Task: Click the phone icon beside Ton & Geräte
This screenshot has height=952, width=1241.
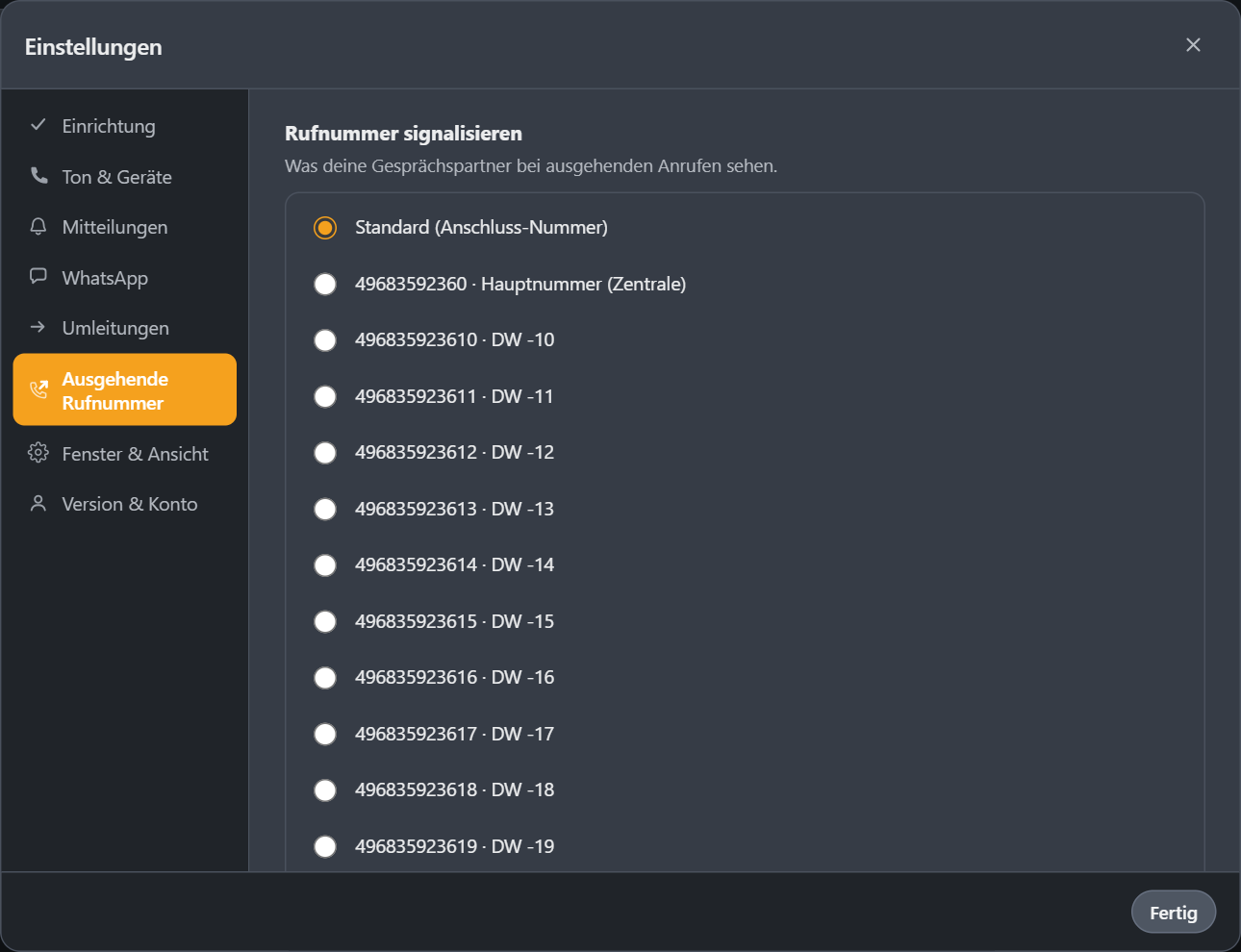Action: point(38,176)
